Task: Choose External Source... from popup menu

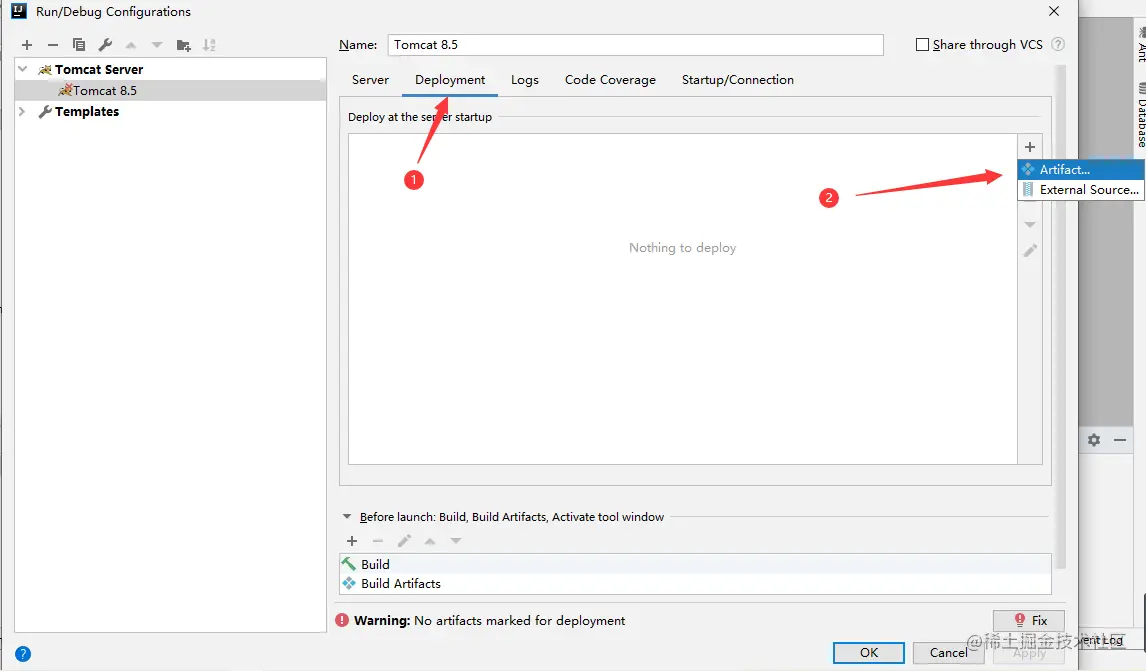Action: [1081, 189]
